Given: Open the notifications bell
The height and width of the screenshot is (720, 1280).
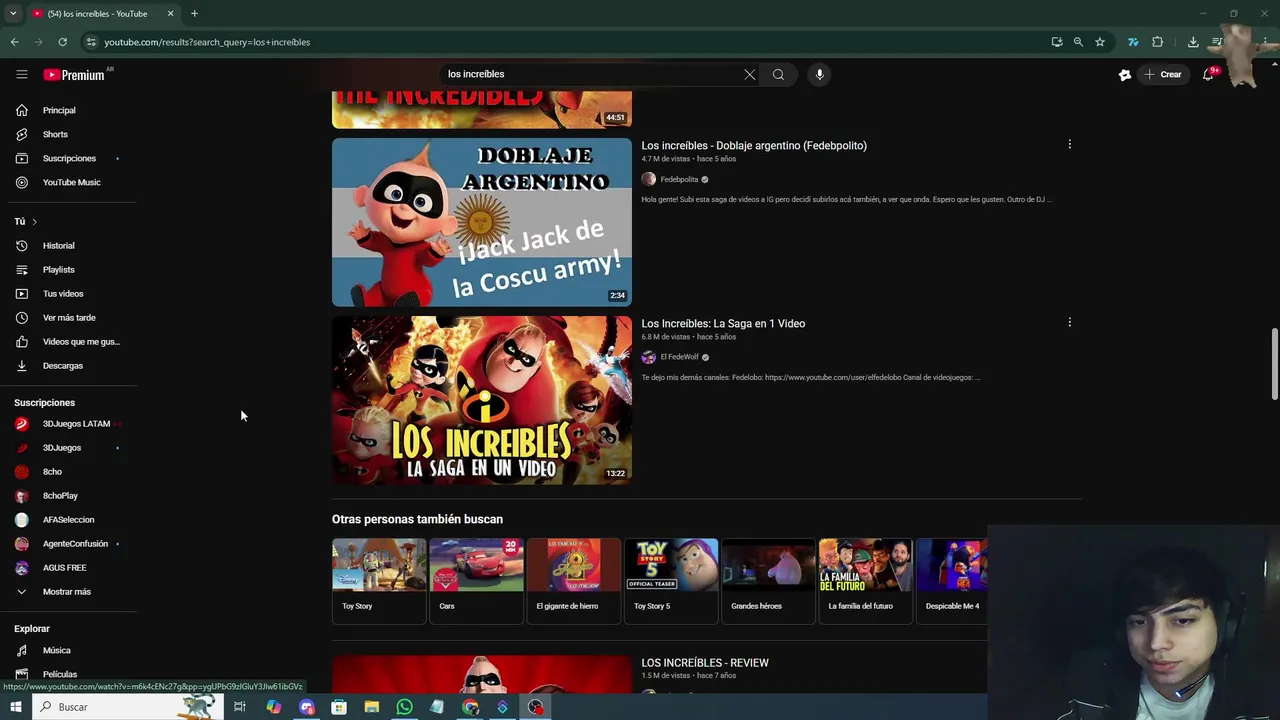Looking at the screenshot, I should (x=1208, y=74).
